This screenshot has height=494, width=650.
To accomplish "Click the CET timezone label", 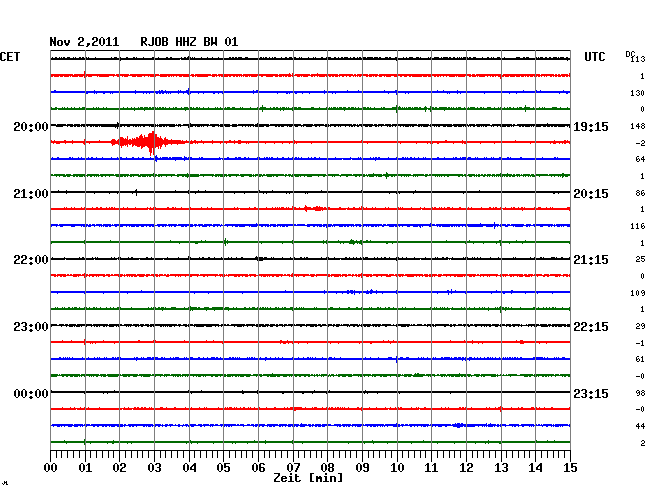I will (10, 57).
